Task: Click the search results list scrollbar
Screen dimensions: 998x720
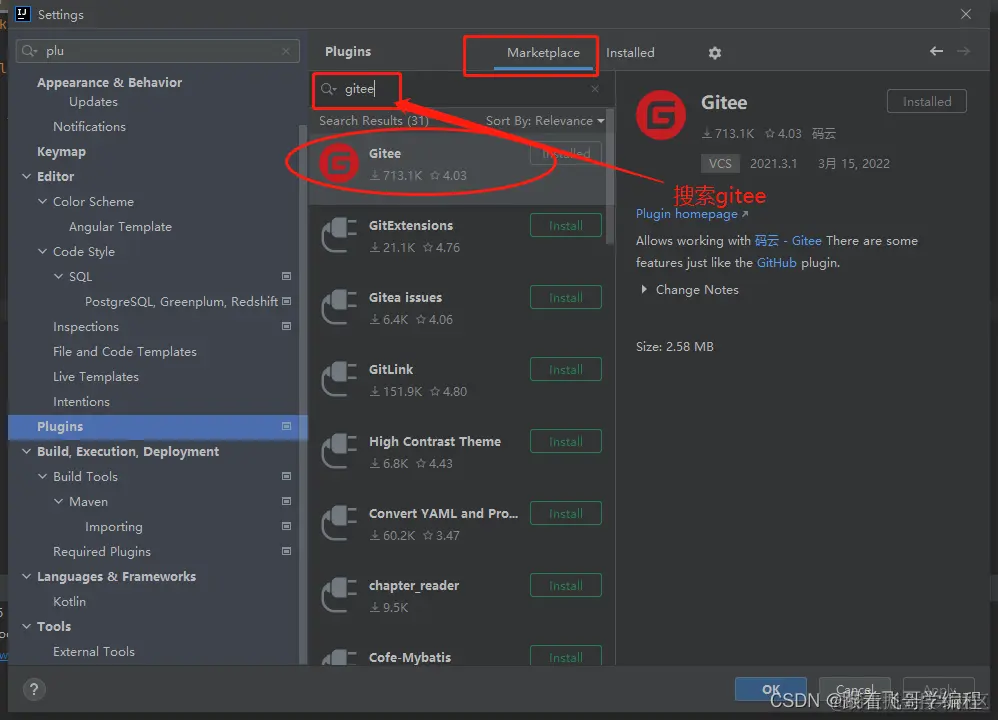Action: point(610,178)
